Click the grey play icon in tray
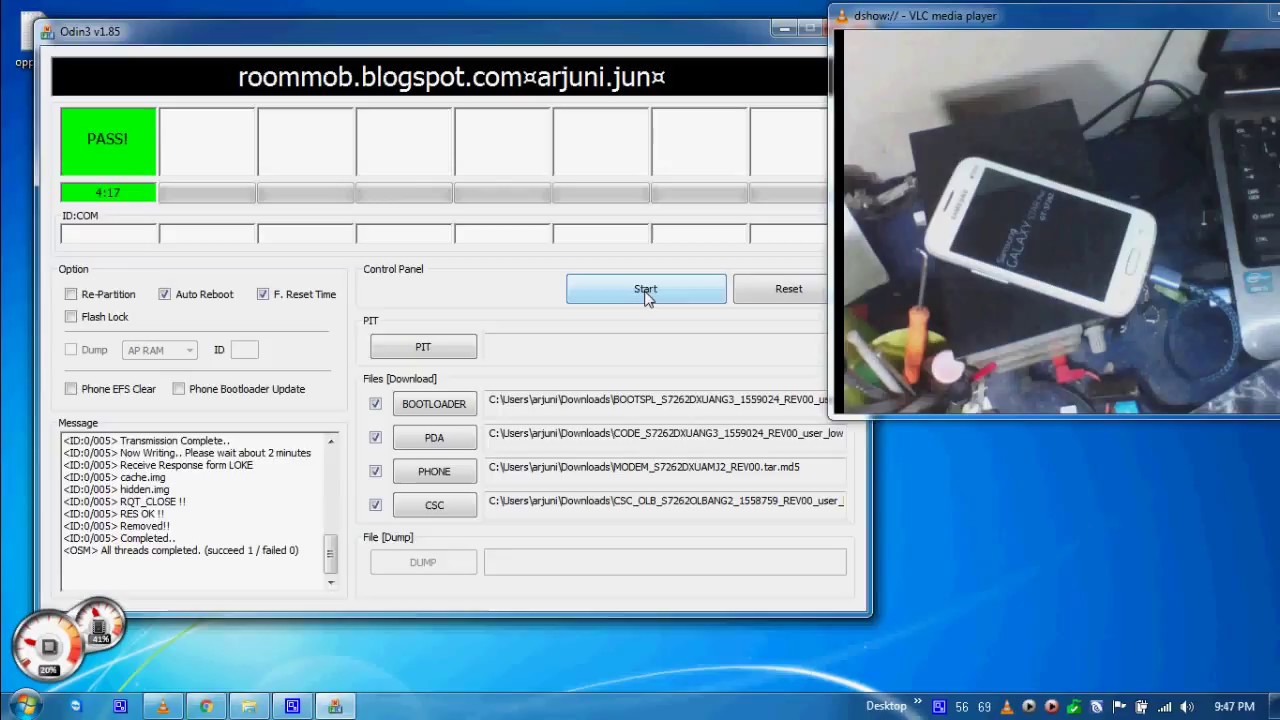Image resolution: width=1280 pixels, height=720 pixels. coord(1029,707)
